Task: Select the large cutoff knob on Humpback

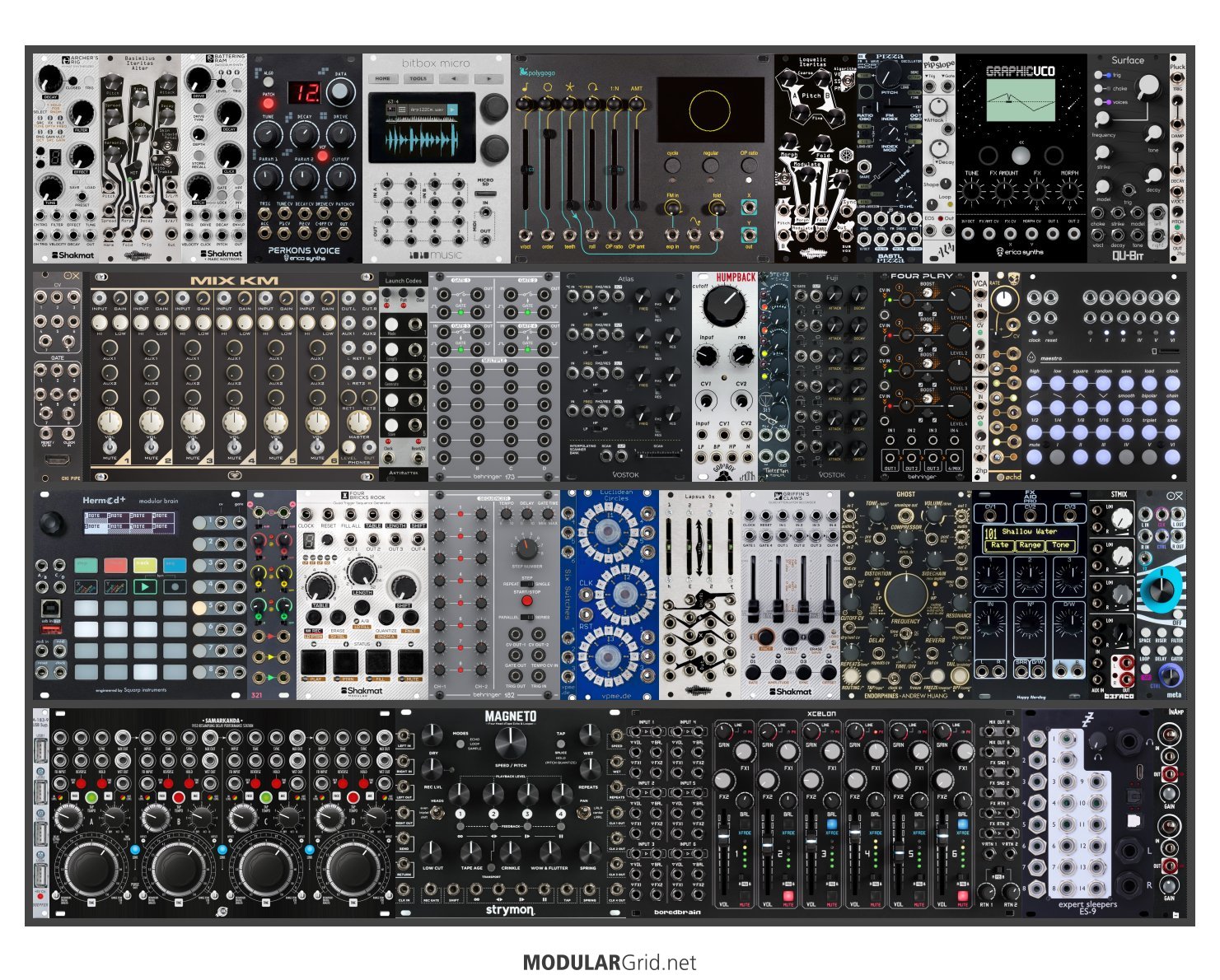Action: coord(724,306)
